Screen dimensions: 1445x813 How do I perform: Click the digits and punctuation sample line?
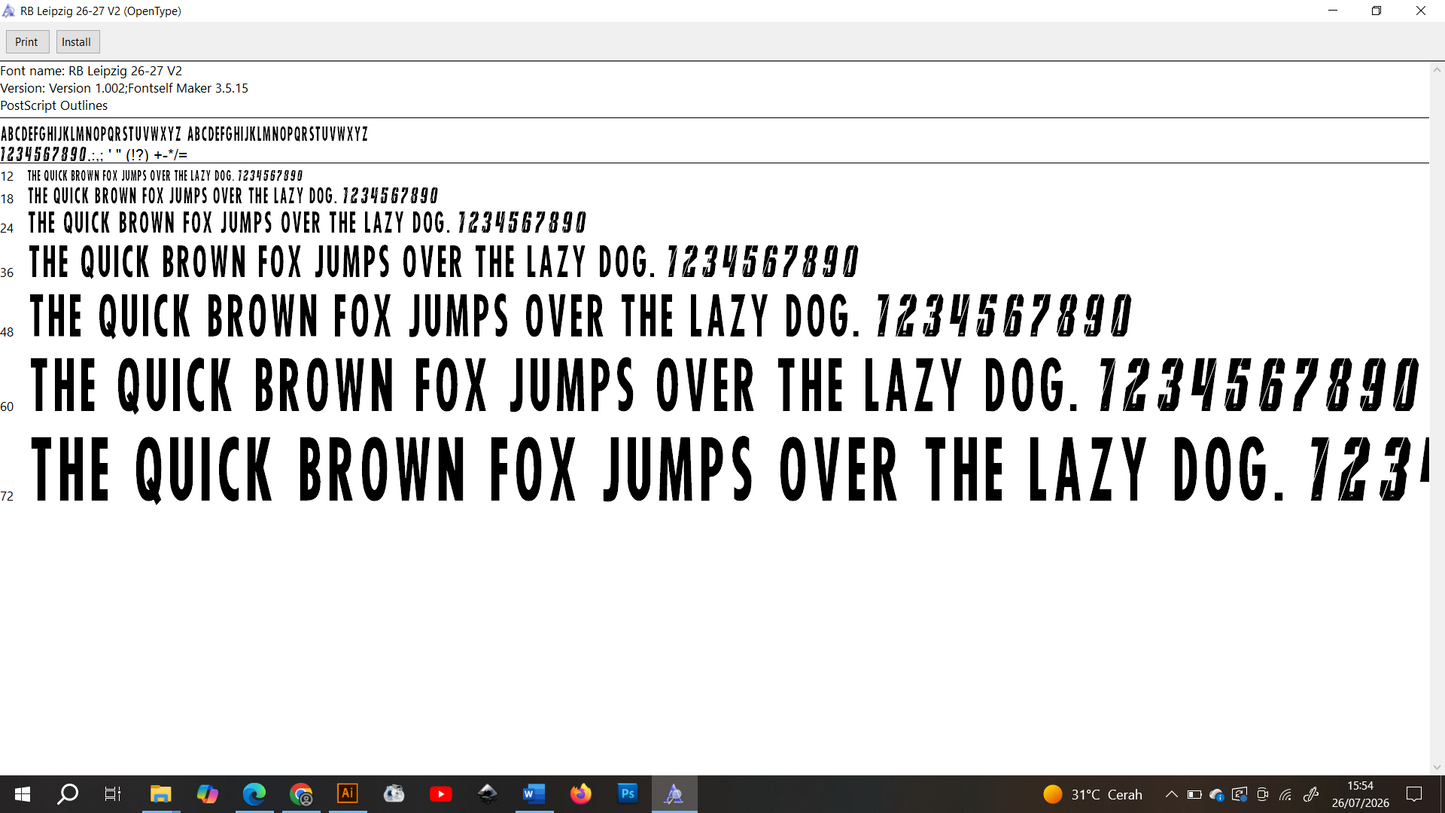pos(94,154)
